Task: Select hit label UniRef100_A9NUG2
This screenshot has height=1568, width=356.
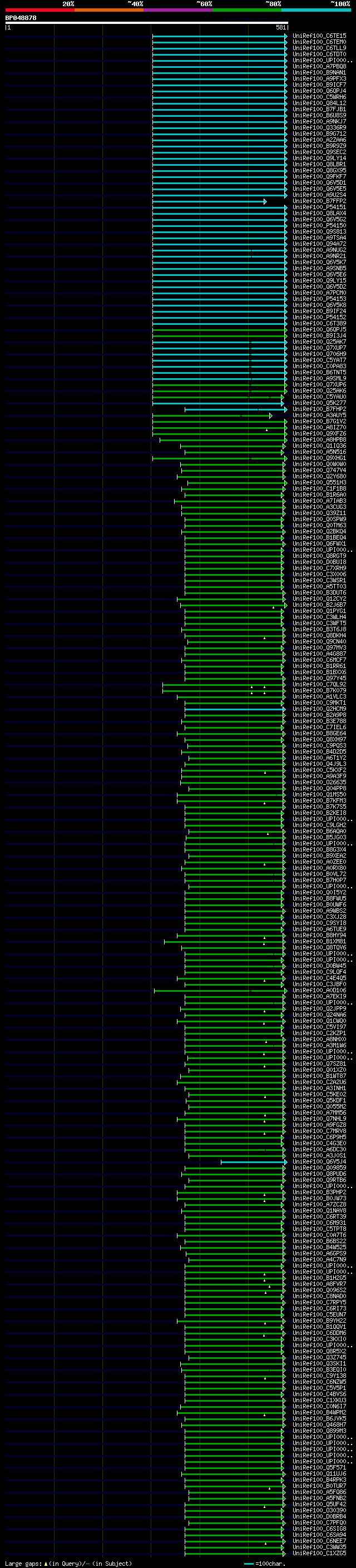Action: (319, 250)
